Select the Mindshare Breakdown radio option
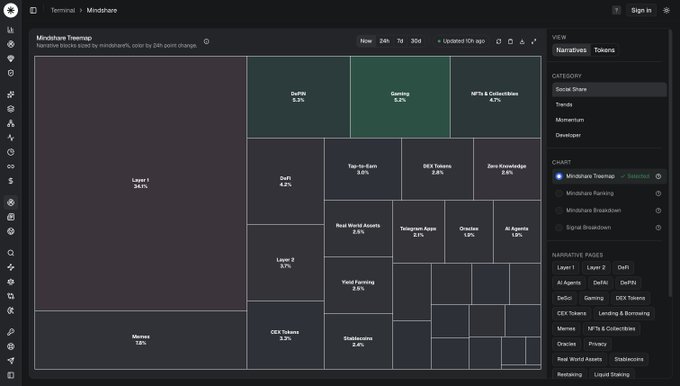This screenshot has width=680, height=386. (559, 210)
